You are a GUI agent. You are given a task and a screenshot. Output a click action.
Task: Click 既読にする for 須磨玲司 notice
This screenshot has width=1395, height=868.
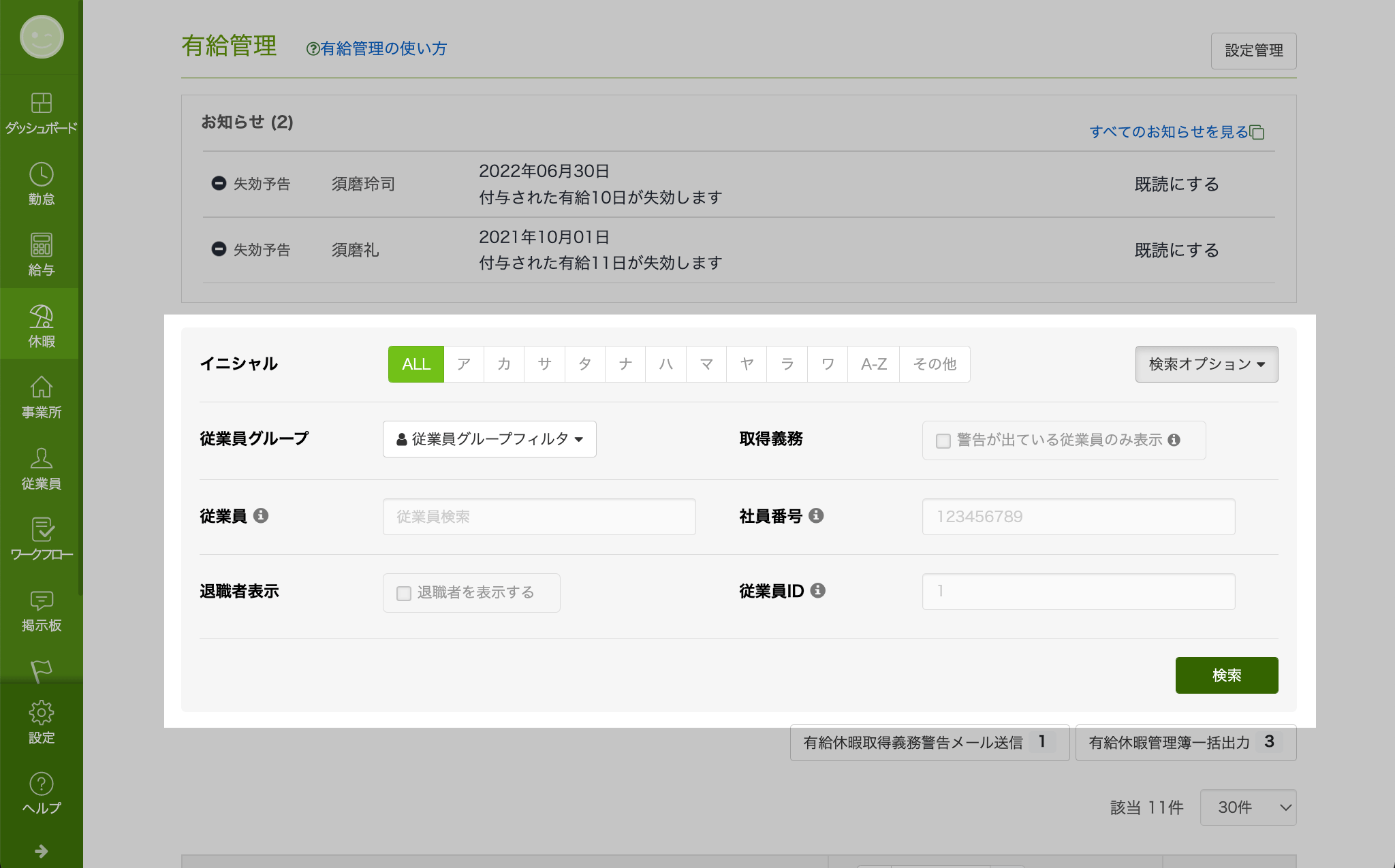tap(1176, 184)
